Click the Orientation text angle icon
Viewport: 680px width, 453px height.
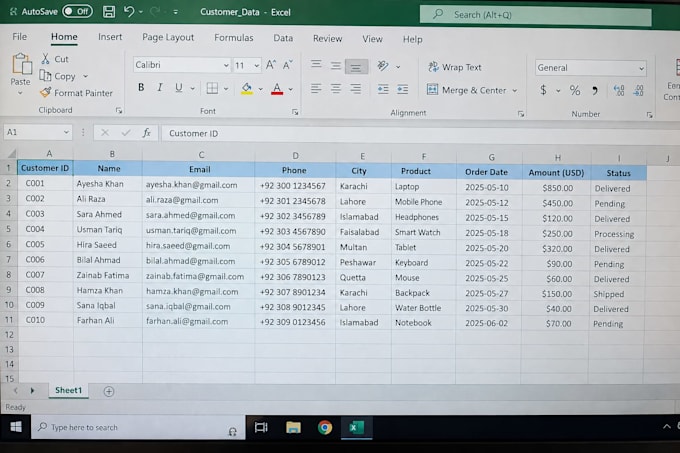pos(382,66)
